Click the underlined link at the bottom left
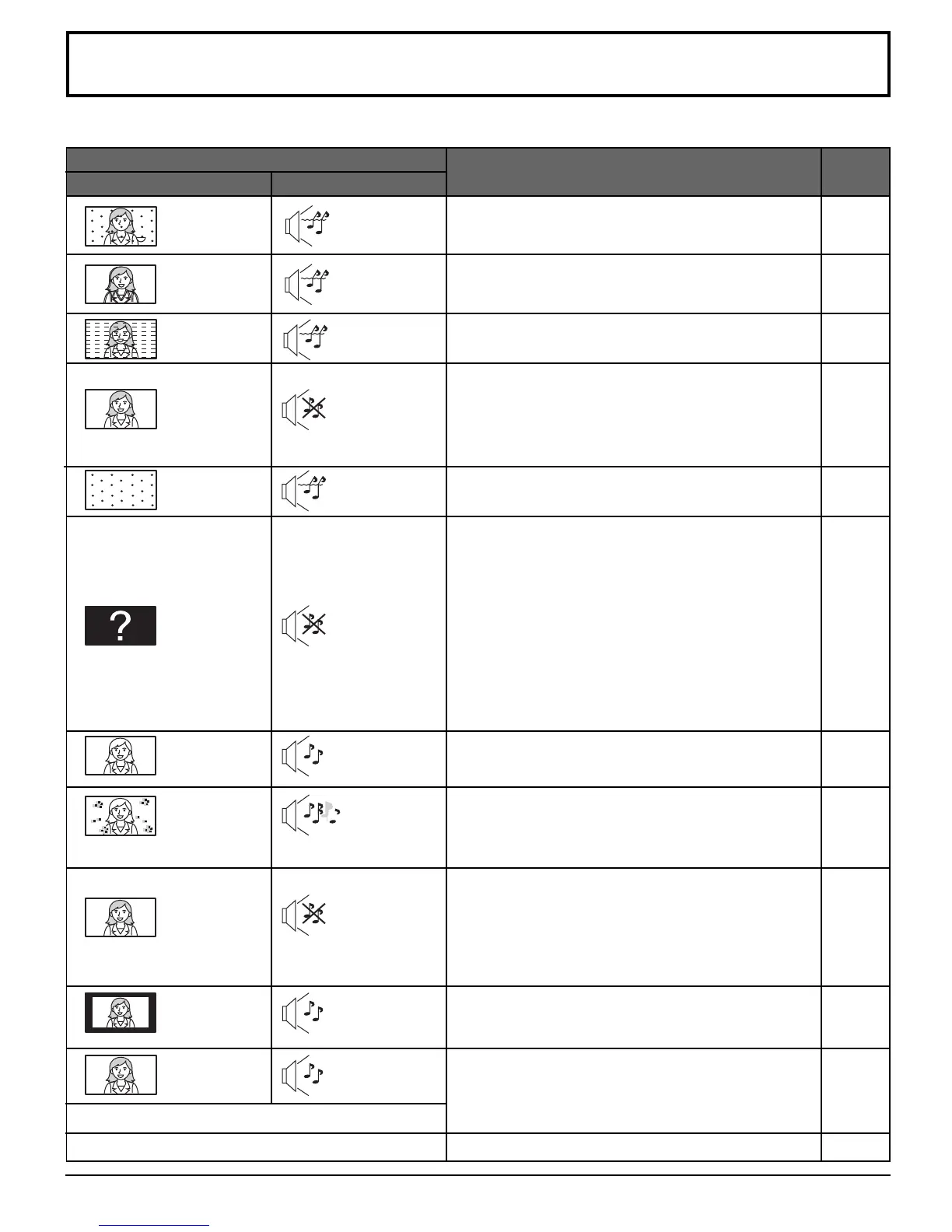Viewport: 952px width, 1232px height. tap(155, 1225)
